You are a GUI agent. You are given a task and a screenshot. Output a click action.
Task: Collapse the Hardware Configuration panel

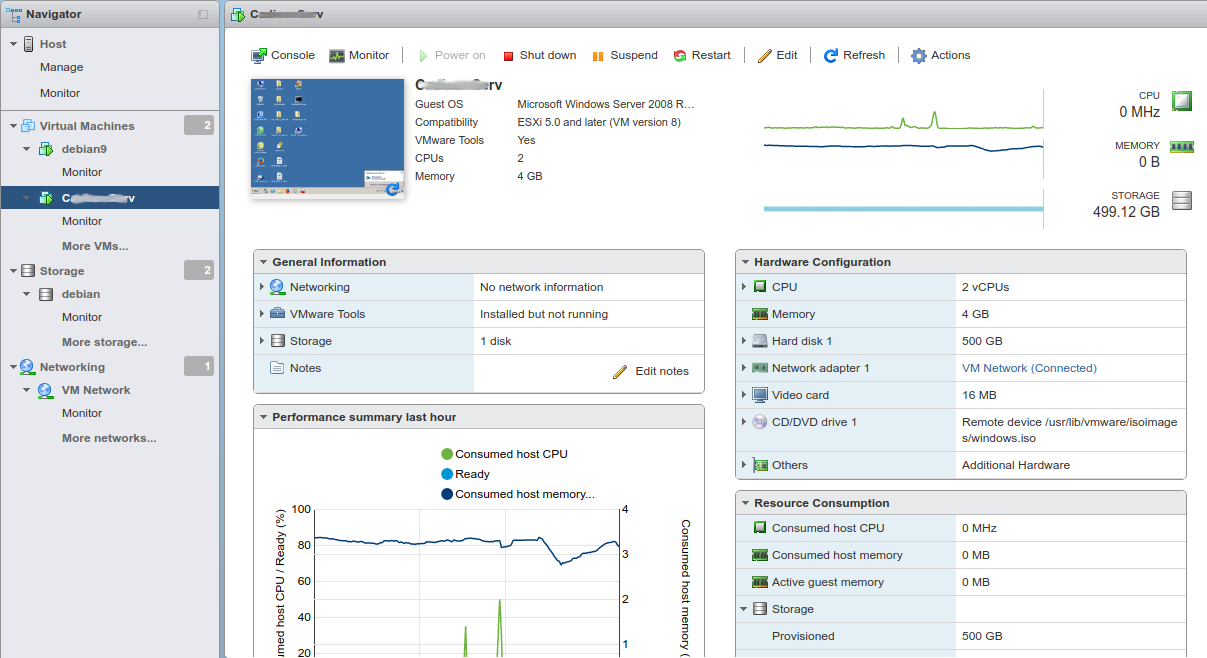click(x=745, y=262)
